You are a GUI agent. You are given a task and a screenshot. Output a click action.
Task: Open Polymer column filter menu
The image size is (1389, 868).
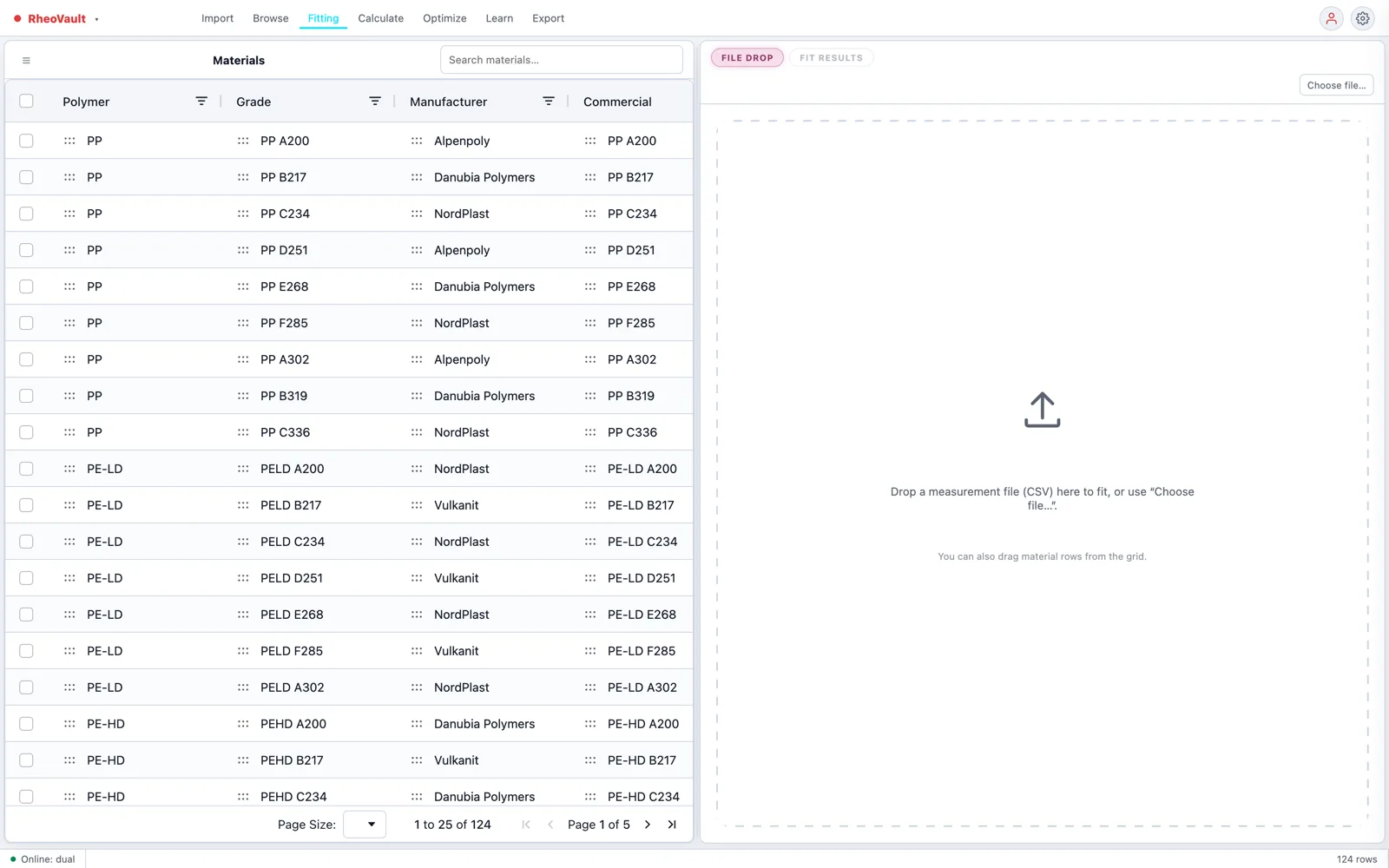(x=201, y=102)
